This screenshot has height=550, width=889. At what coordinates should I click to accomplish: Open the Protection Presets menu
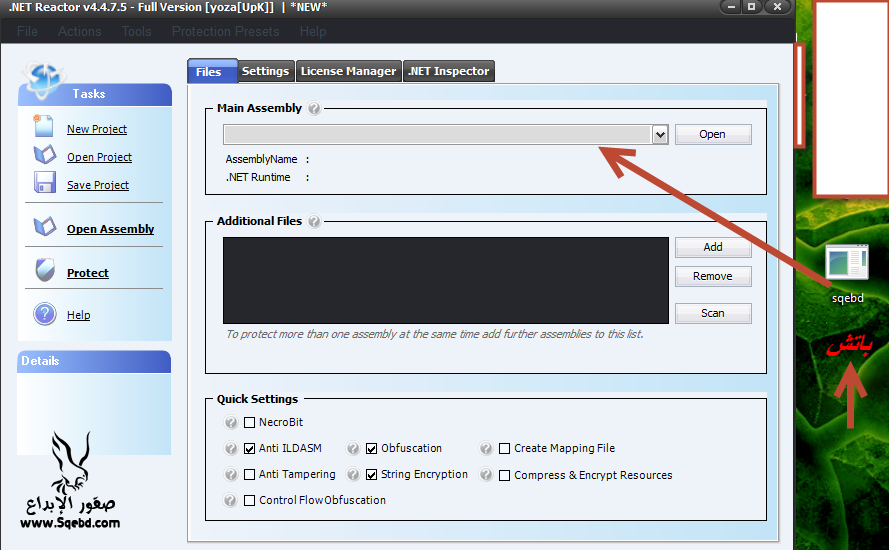click(229, 31)
